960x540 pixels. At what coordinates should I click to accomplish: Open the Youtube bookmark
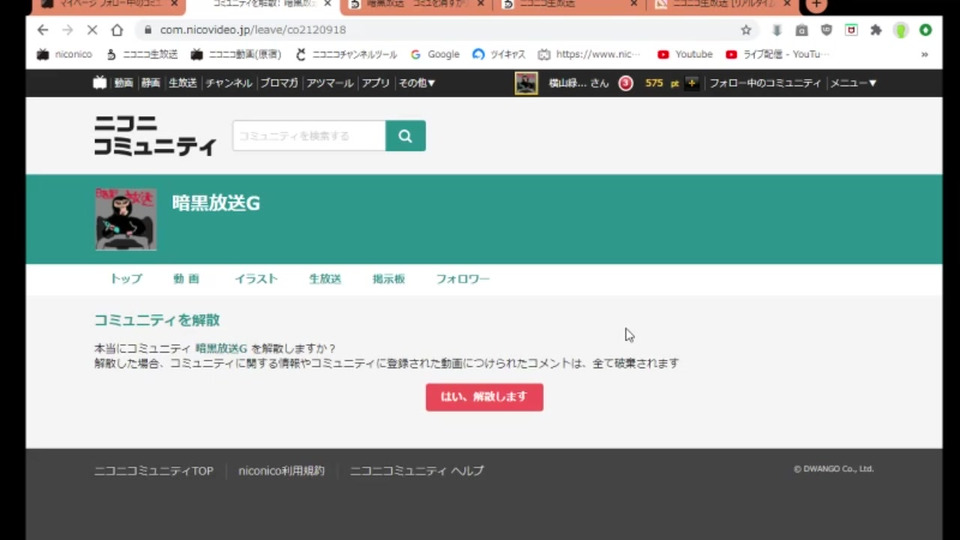coord(685,54)
